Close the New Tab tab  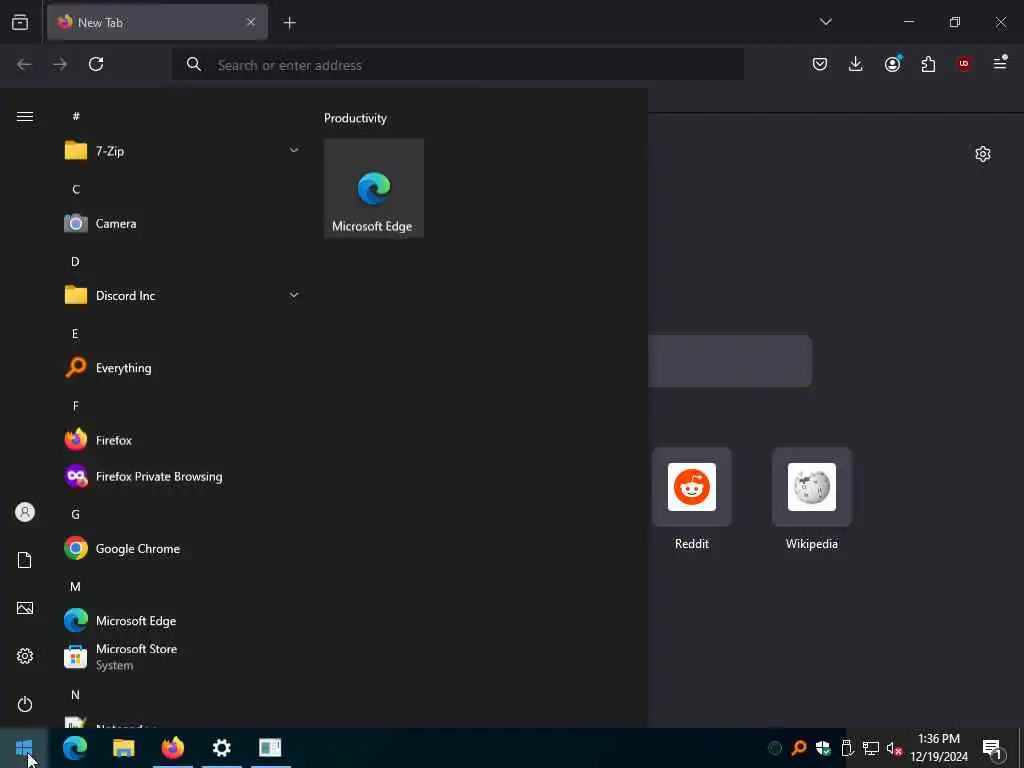tap(251, 22)
